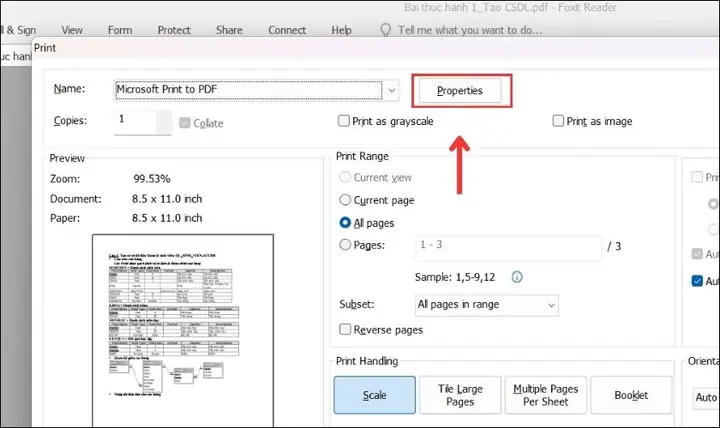The width and height of the screenshot is (720, 428).
Task: Enable Print as grayscale
Action: click(x=343, y=121)
